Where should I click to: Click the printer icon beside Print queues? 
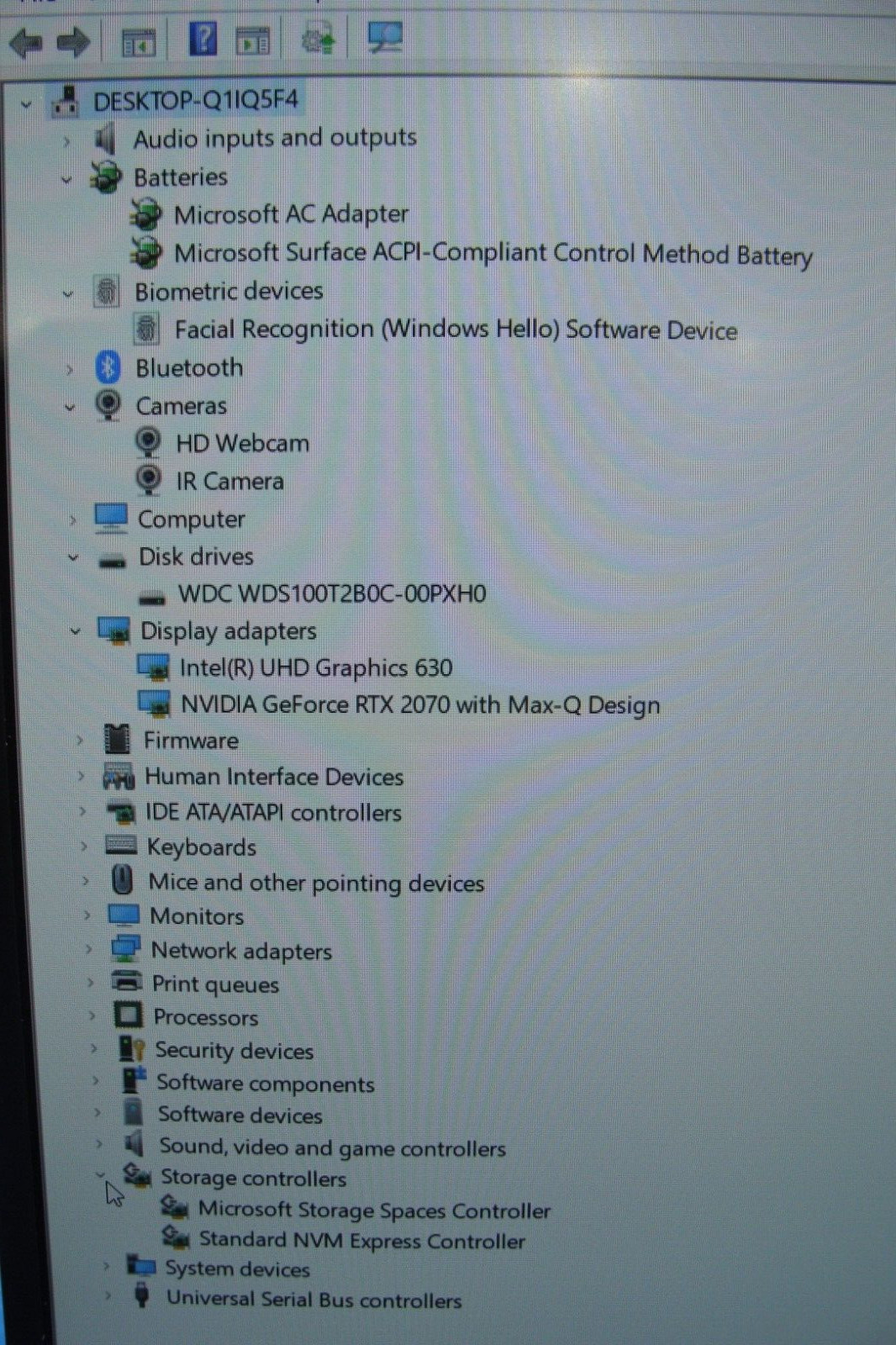127,982
